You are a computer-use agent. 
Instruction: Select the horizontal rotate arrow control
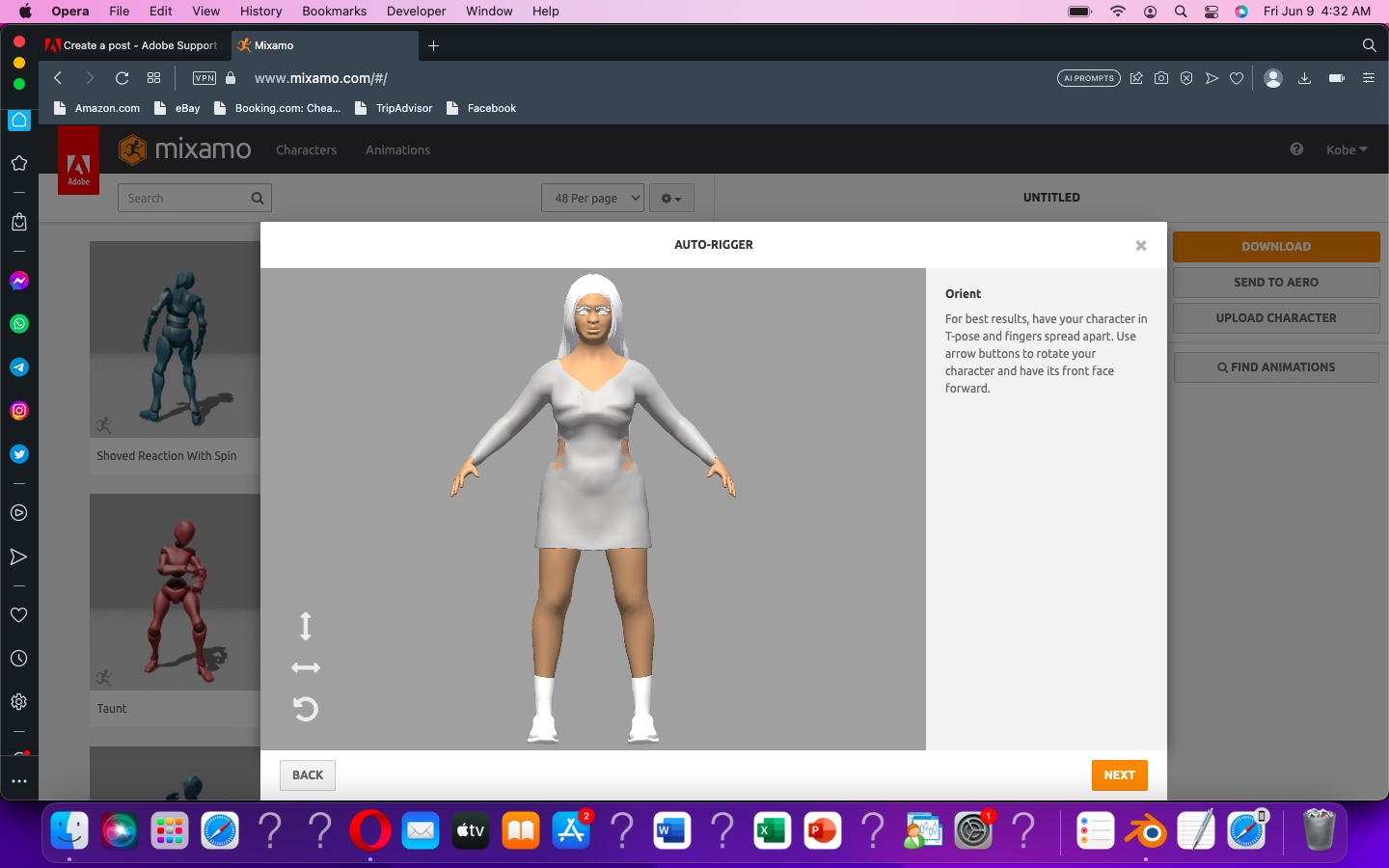coord(306,667)
